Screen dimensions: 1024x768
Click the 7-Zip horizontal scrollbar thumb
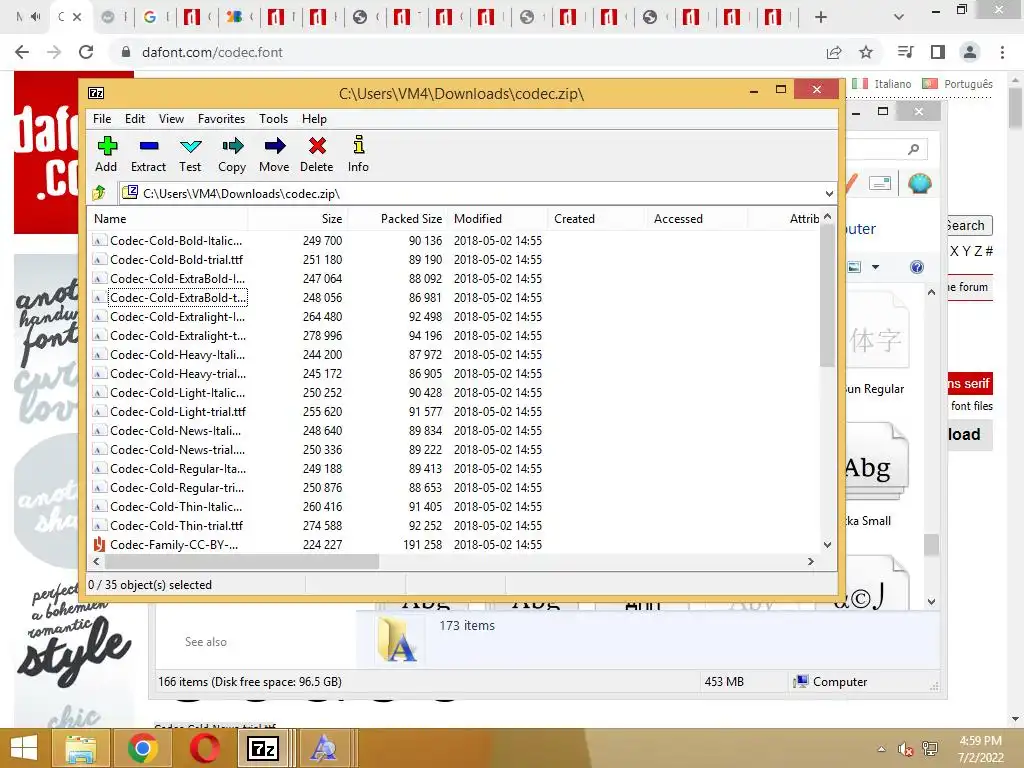coord(242,561)
